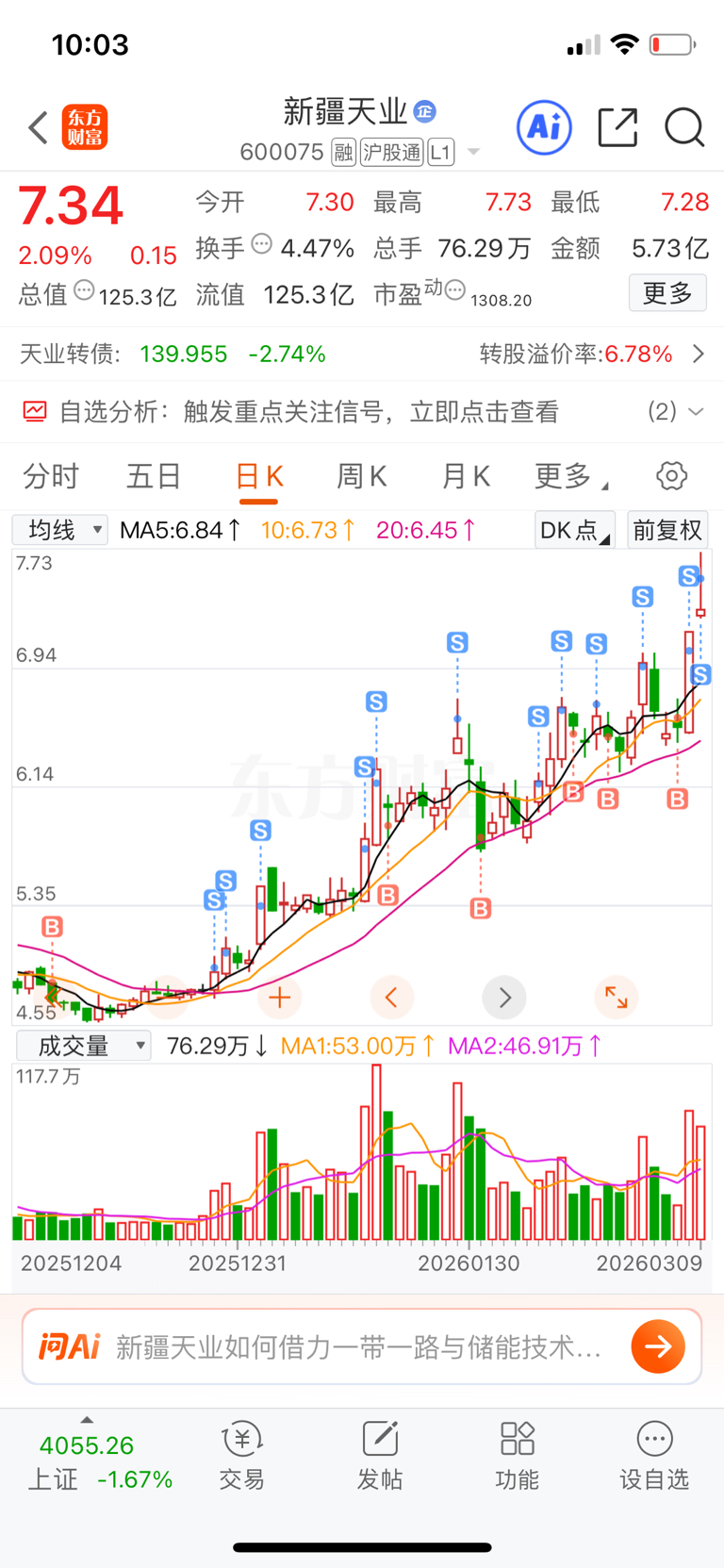Tap the 沪股通 tag

click(x=392, y=152)
